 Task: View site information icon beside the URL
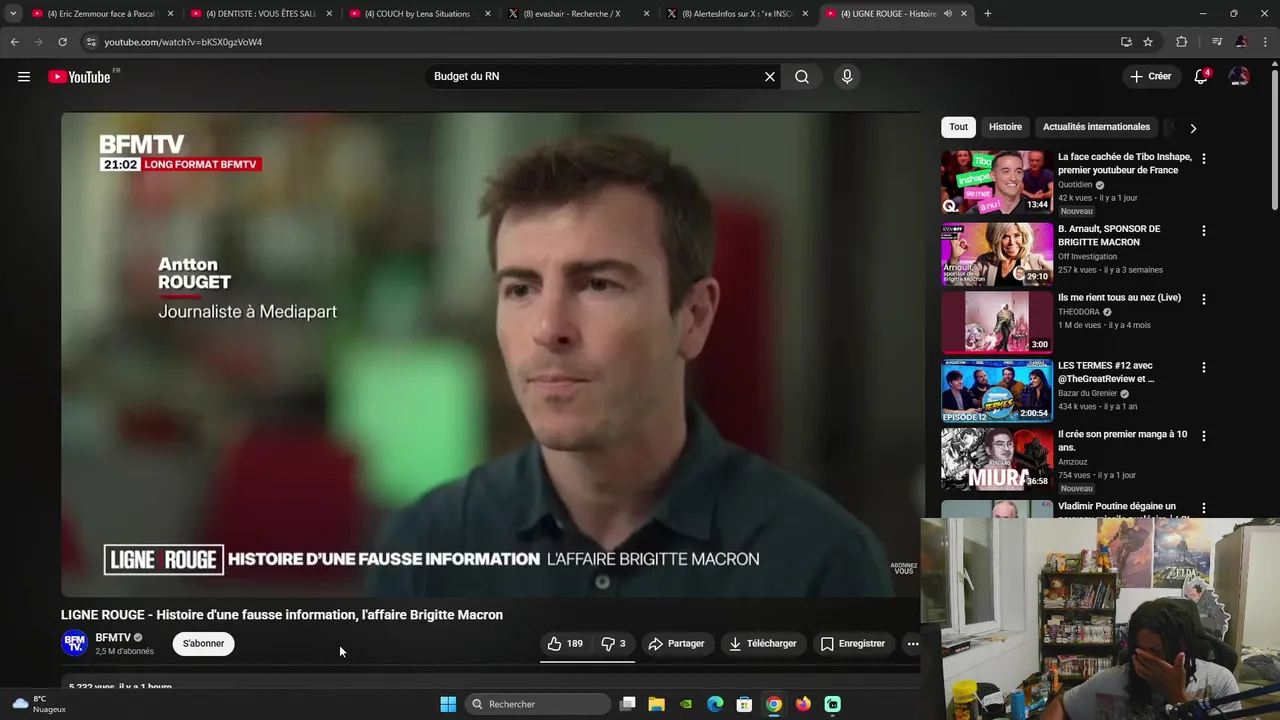pos(91,42)
